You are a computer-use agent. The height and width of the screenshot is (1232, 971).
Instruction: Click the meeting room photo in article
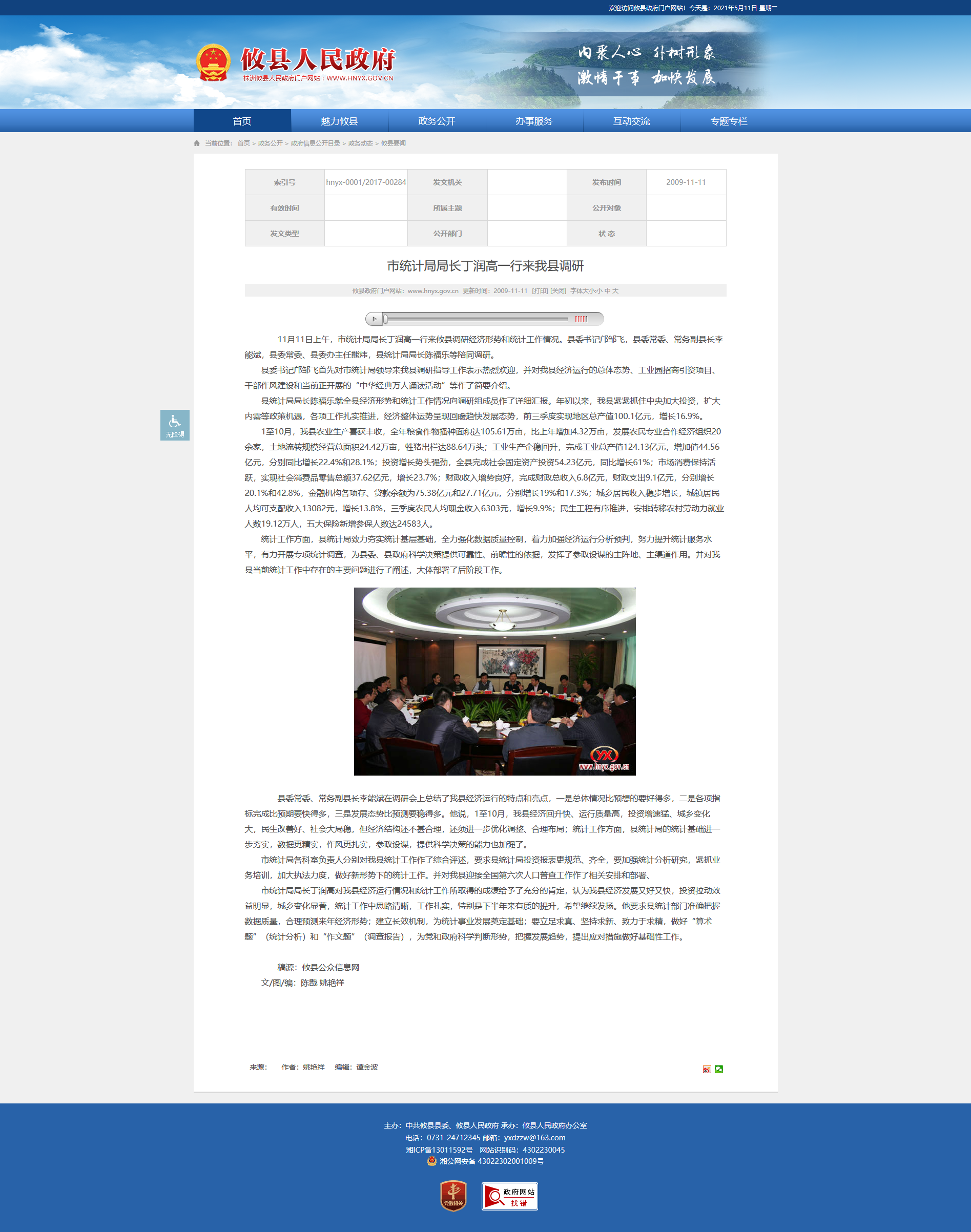pyautogui.click(x=494, y=681)
